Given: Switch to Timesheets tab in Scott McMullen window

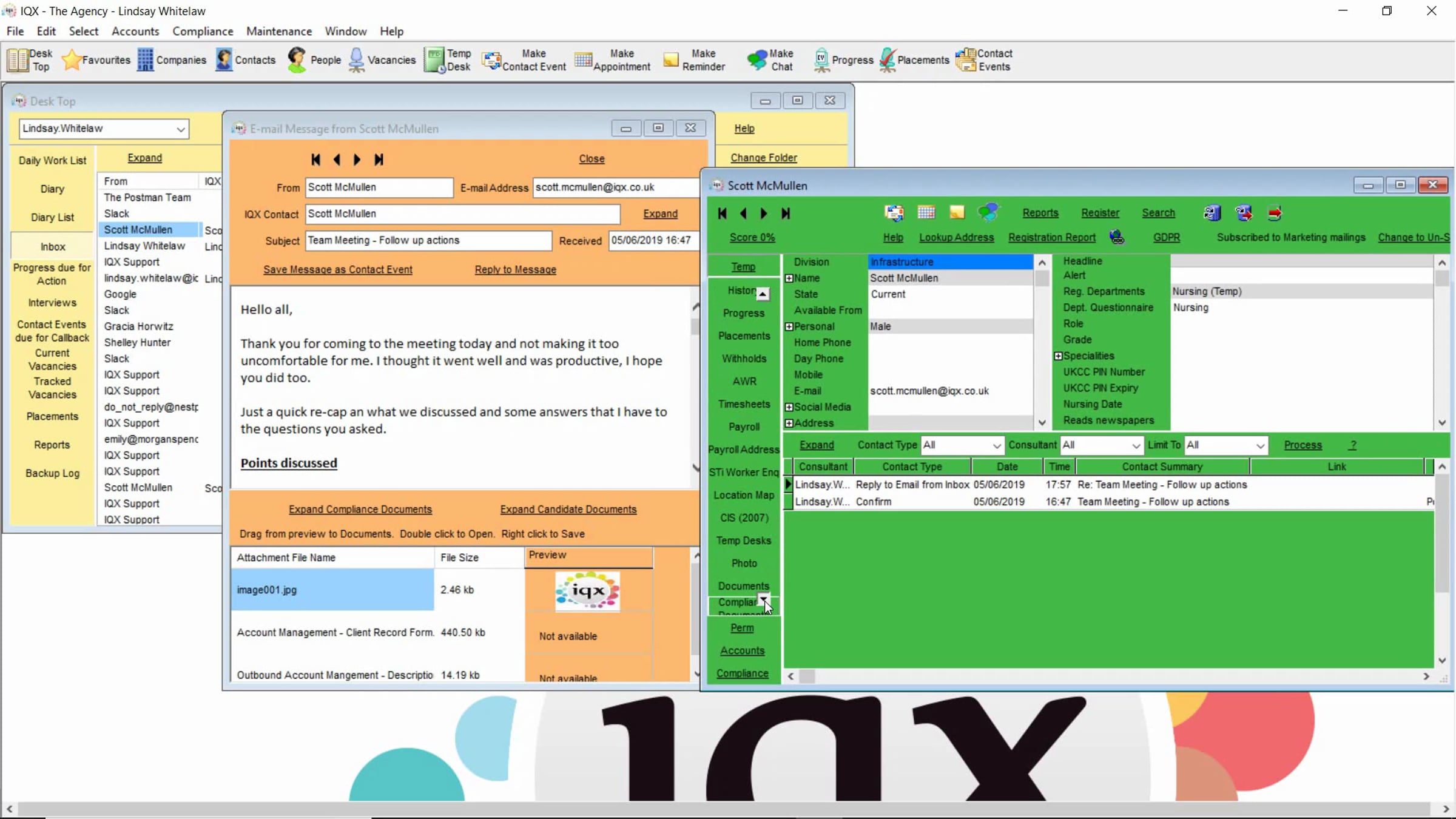Looking at the screenshot, I should [x=744, y=404].
